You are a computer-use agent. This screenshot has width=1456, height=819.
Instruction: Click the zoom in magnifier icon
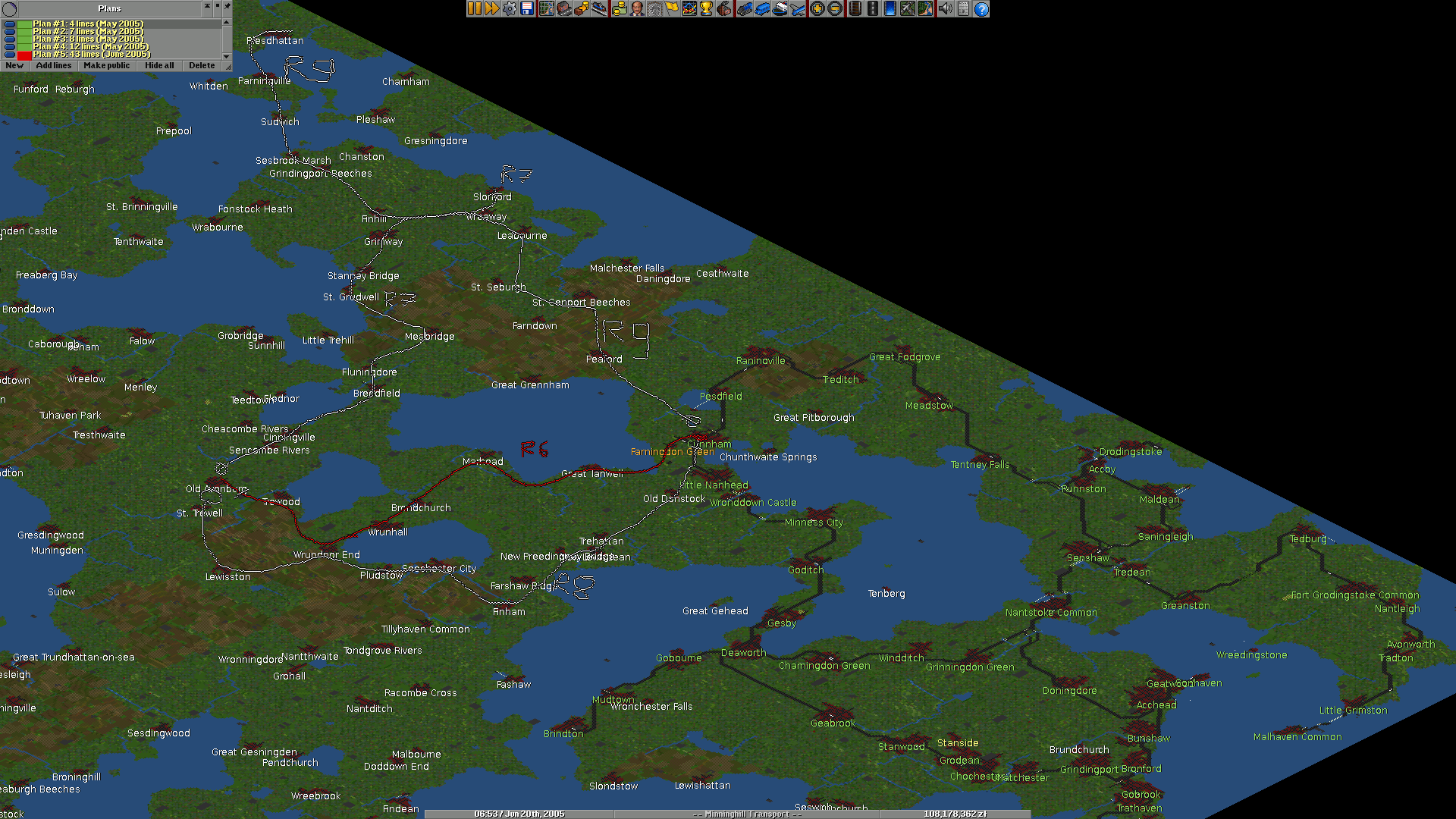pos(817,9)
